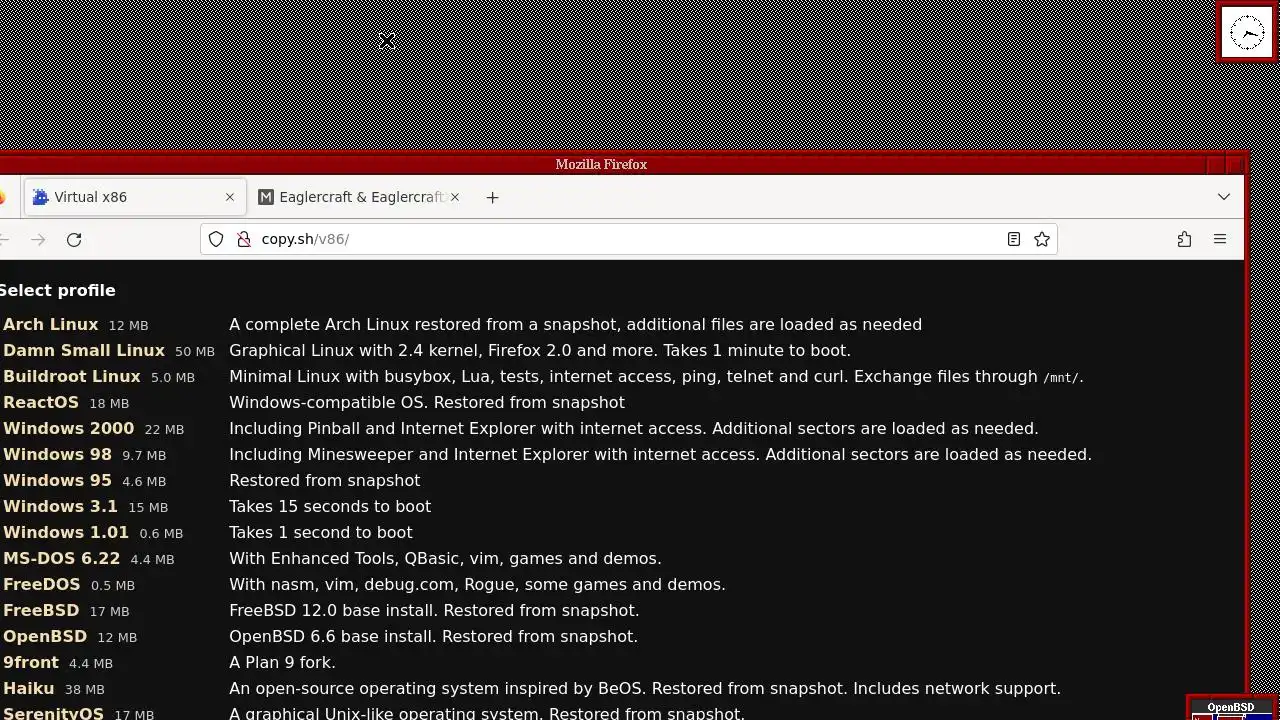Select the MS-DOS 6.22 profile
This screenshot has height=720, width=1280.
[x=61, y=558]
